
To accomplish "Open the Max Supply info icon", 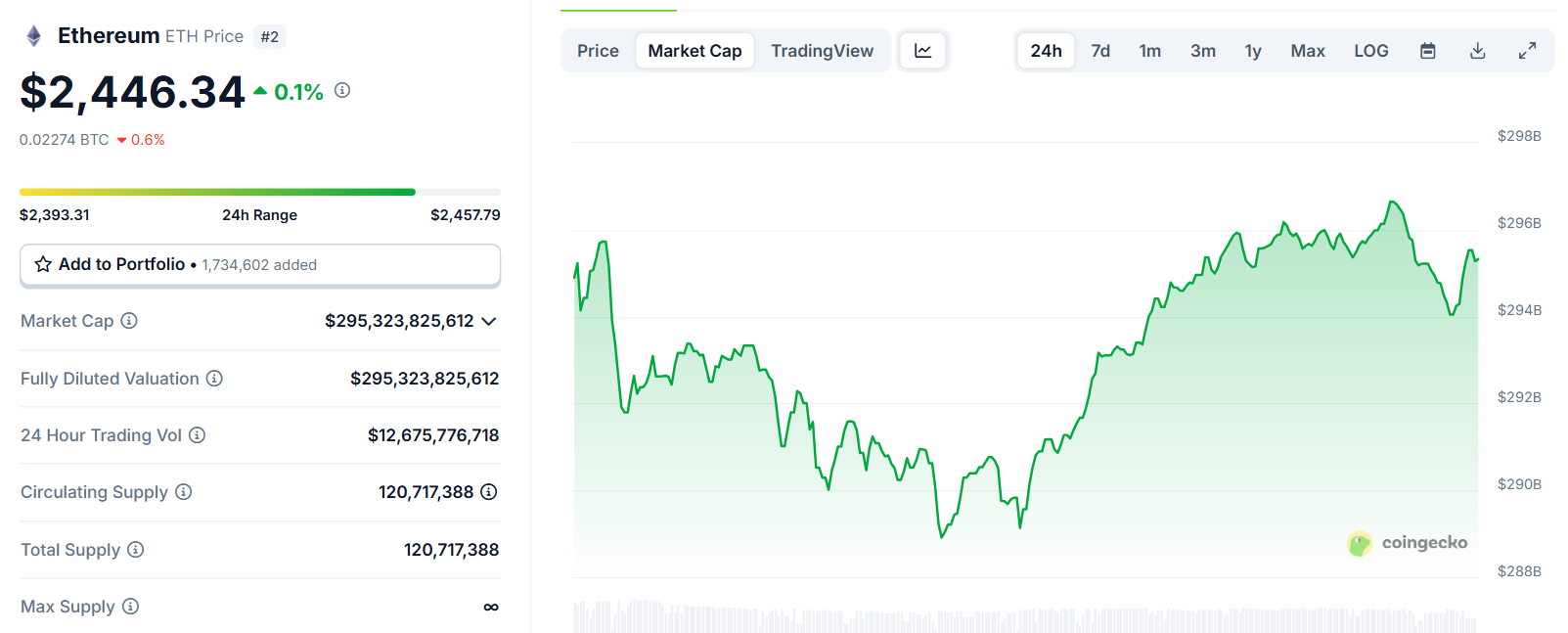I will click(130, 607).
